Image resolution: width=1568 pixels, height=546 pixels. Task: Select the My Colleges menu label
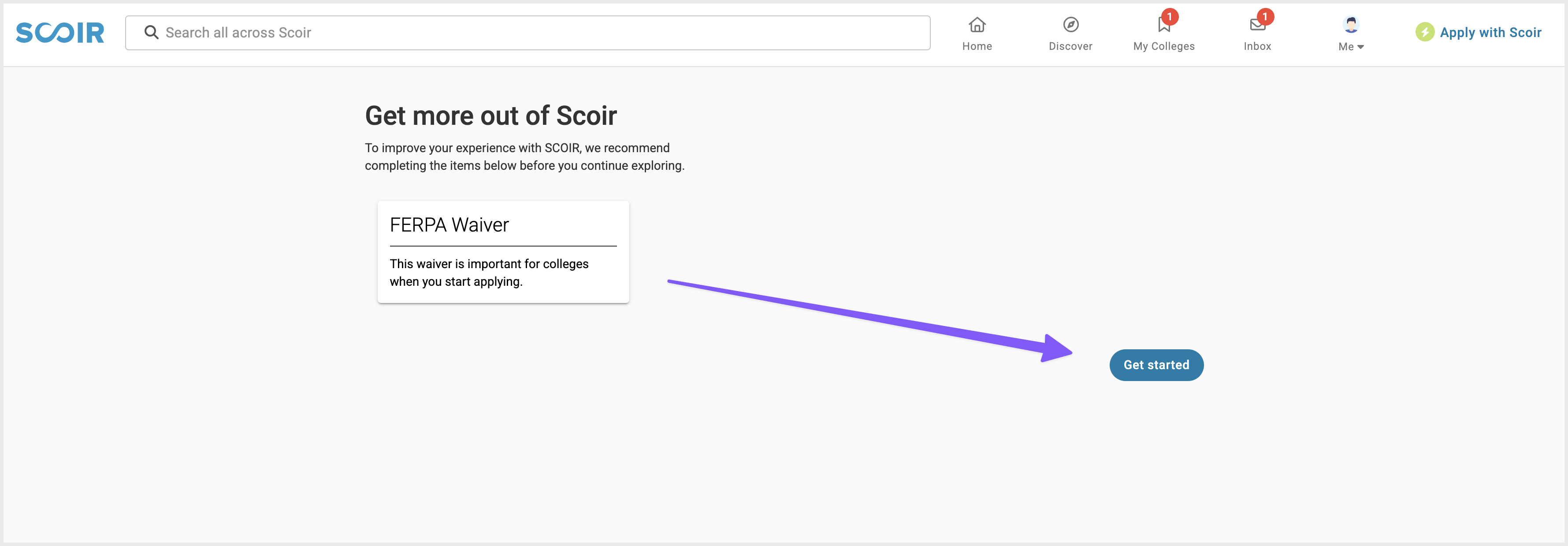[1164, 47]
